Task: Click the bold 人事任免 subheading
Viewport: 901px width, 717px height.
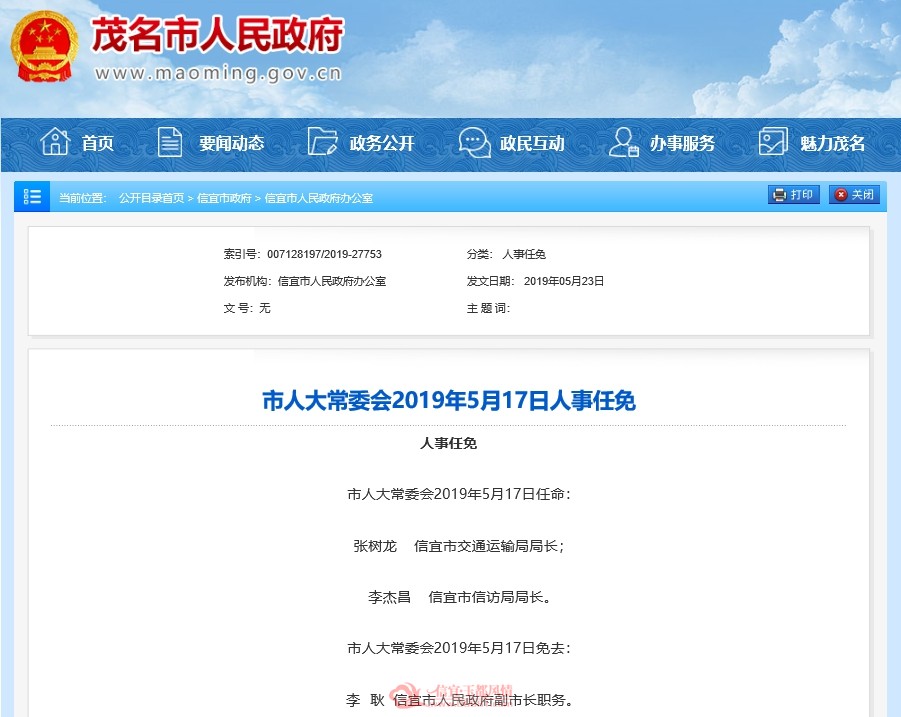Action: (x=449, y=443)
